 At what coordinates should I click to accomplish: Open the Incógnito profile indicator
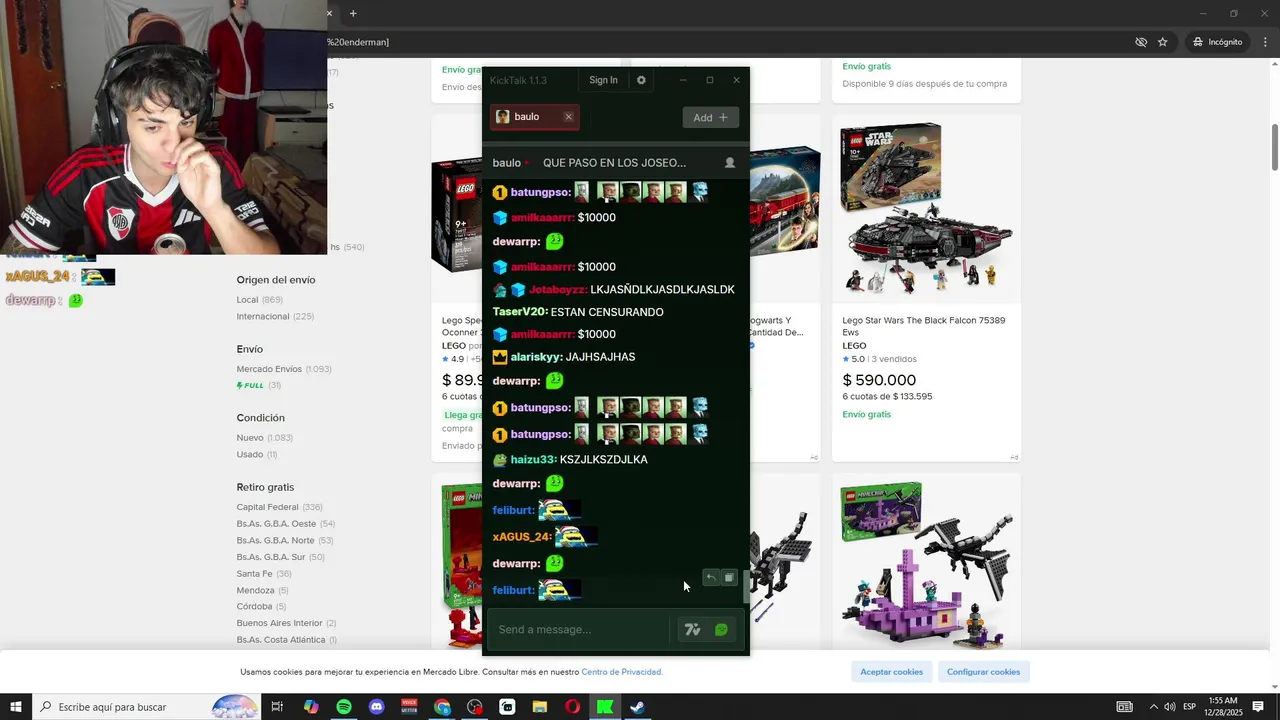click(1217, 42)
